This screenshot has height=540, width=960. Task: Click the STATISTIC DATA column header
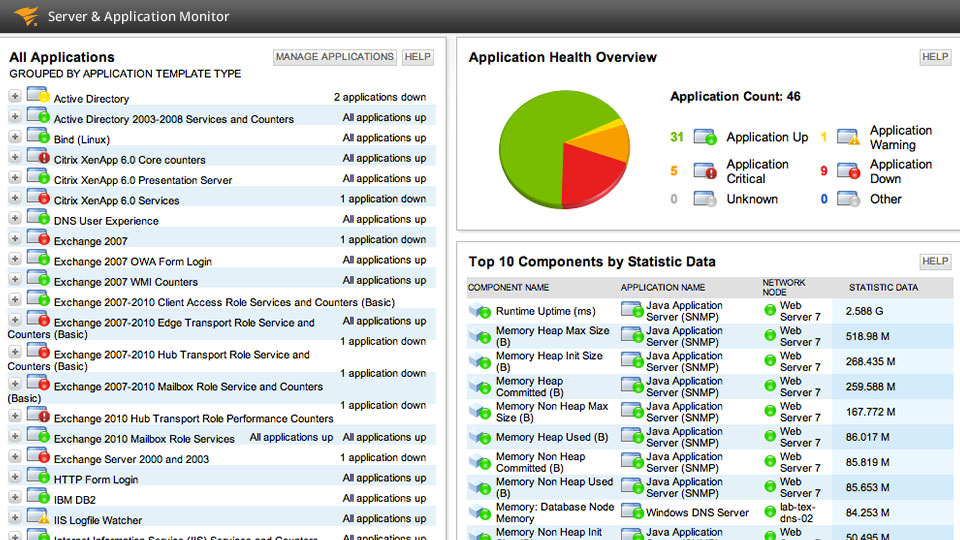click(x=883, y=287)
